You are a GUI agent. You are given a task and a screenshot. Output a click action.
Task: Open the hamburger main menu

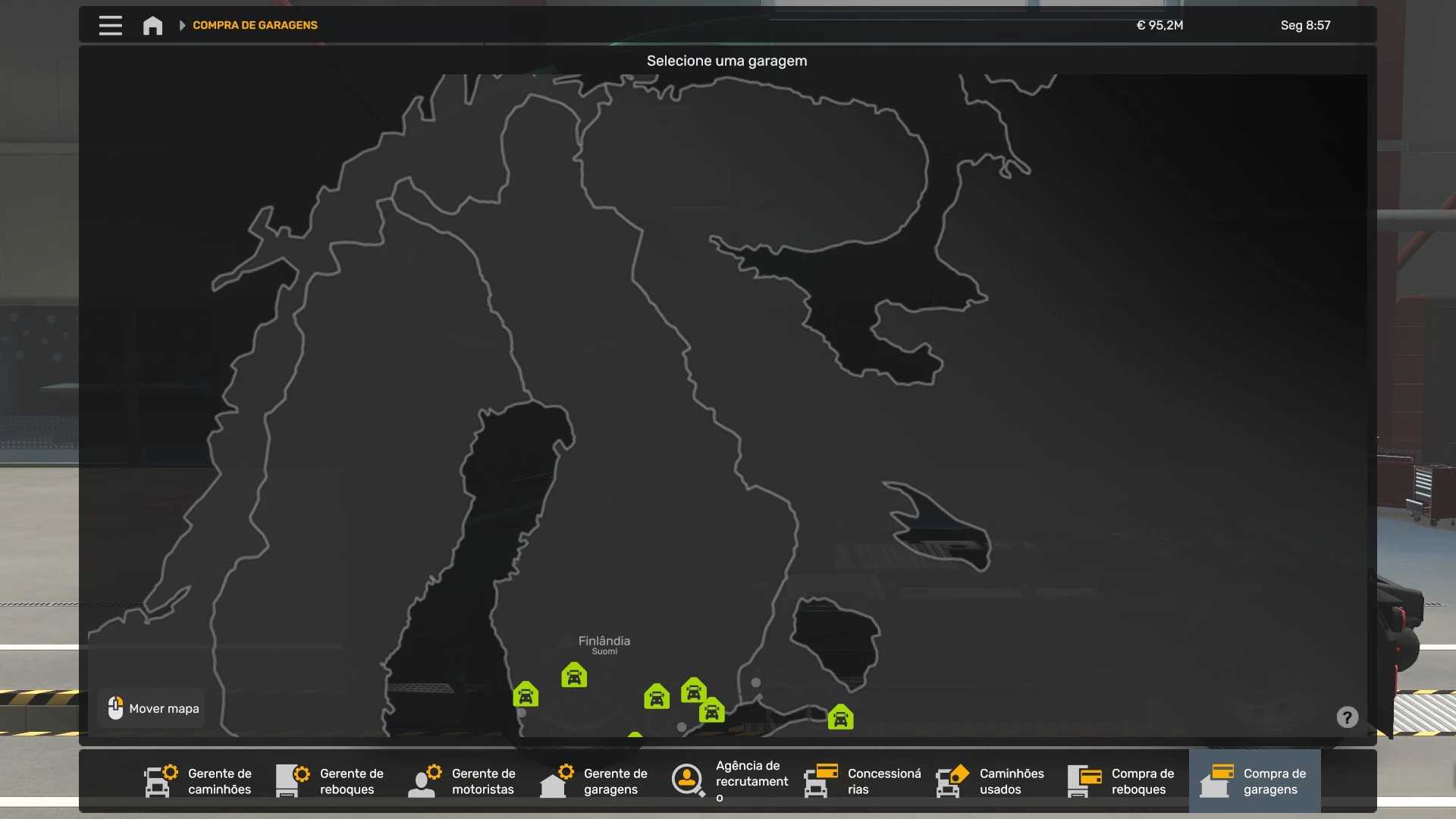pyautogui.click(x=110, y=25)
